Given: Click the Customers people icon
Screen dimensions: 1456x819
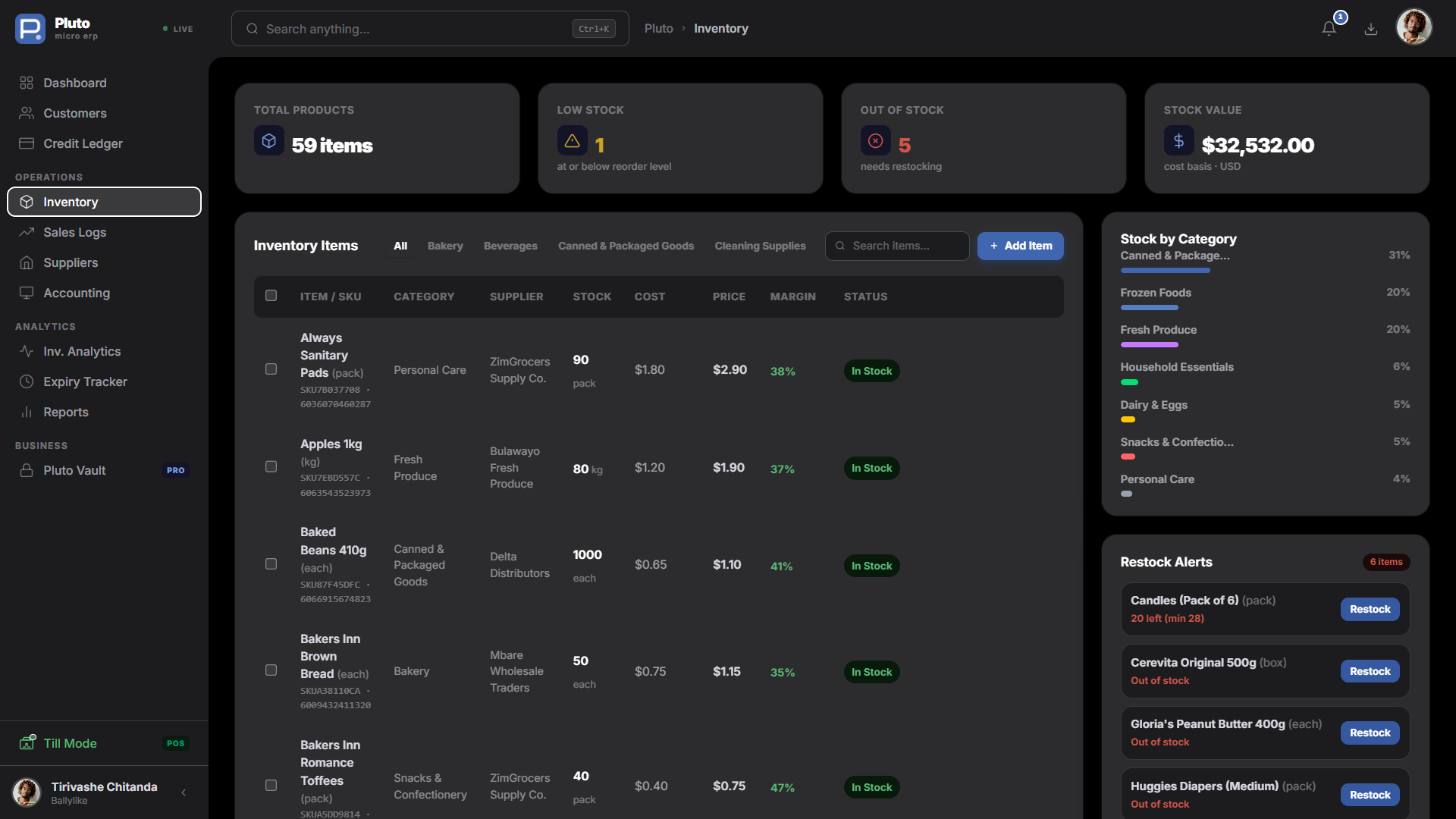Looking at the screenshot, I should [27, 113].
